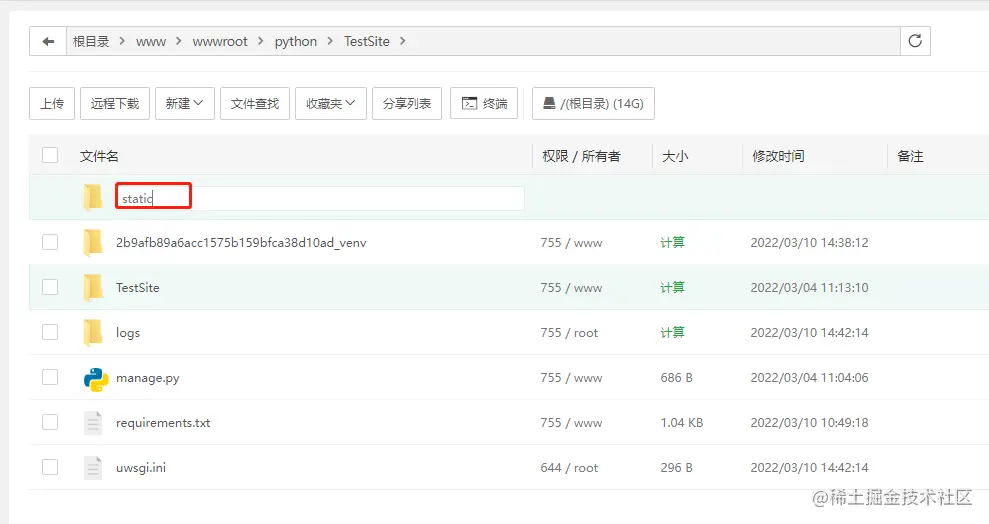Sort by the 大小 column header
The image size is (989, 524).
[675, 156]
